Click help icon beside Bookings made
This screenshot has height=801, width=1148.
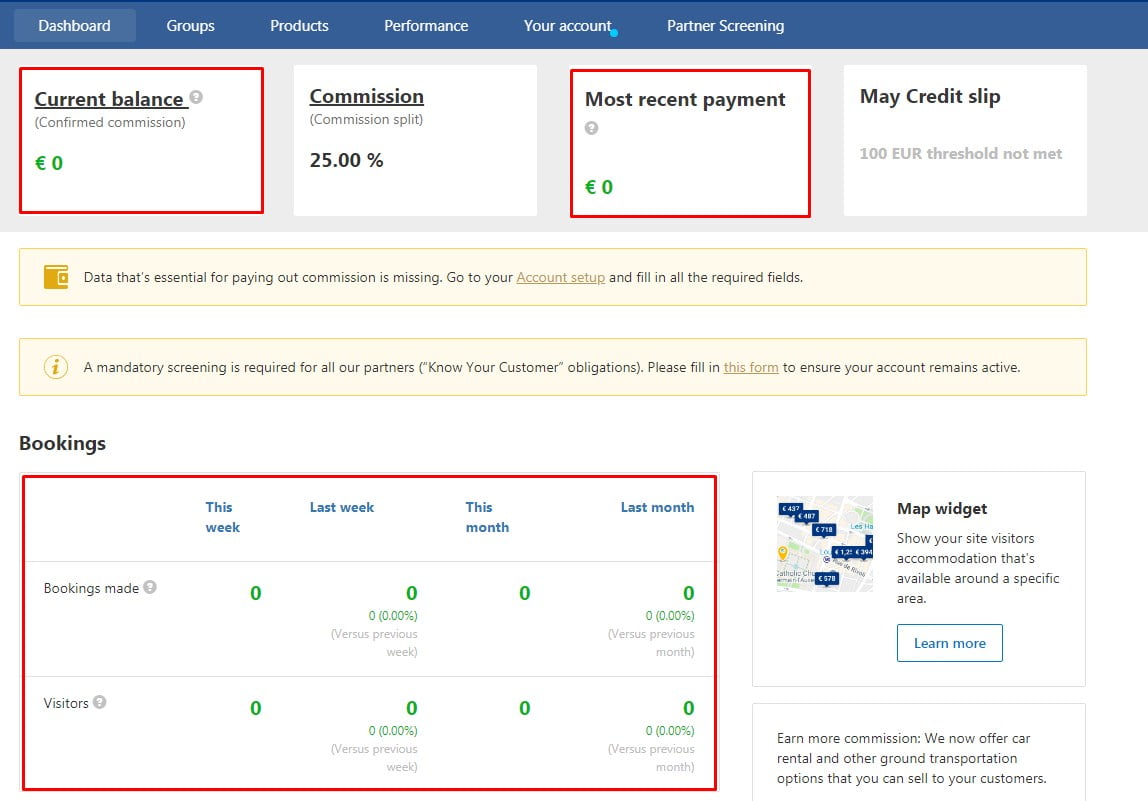[x=150, y=587]
